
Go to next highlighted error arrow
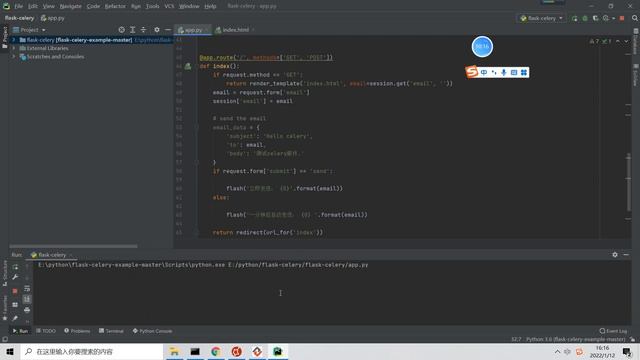coord(626,41)
